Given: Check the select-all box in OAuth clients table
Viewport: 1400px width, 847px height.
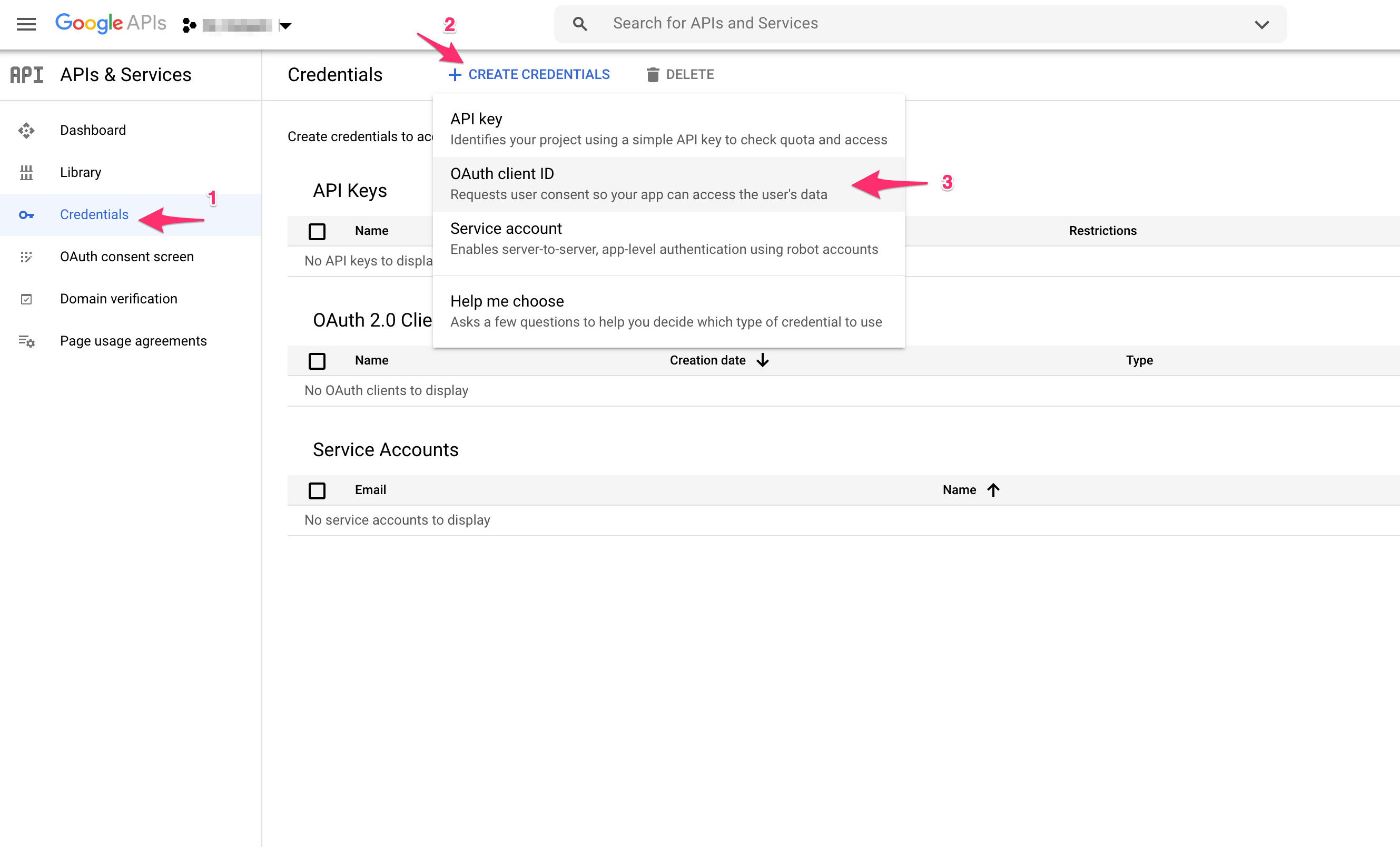Looking at the screenshot, I should coord(317,361).
